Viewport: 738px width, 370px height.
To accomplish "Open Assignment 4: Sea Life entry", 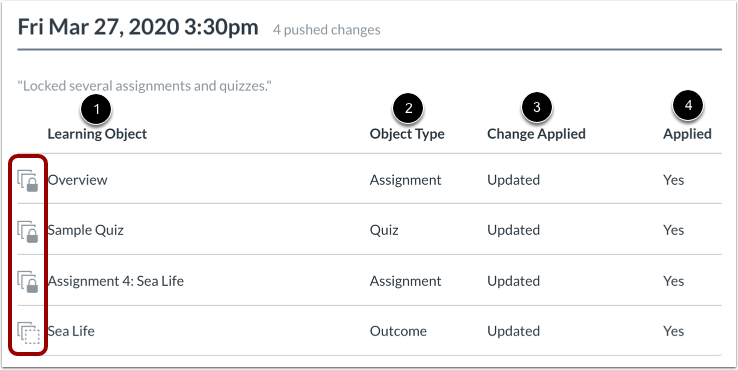I will [x=116, y=281].
